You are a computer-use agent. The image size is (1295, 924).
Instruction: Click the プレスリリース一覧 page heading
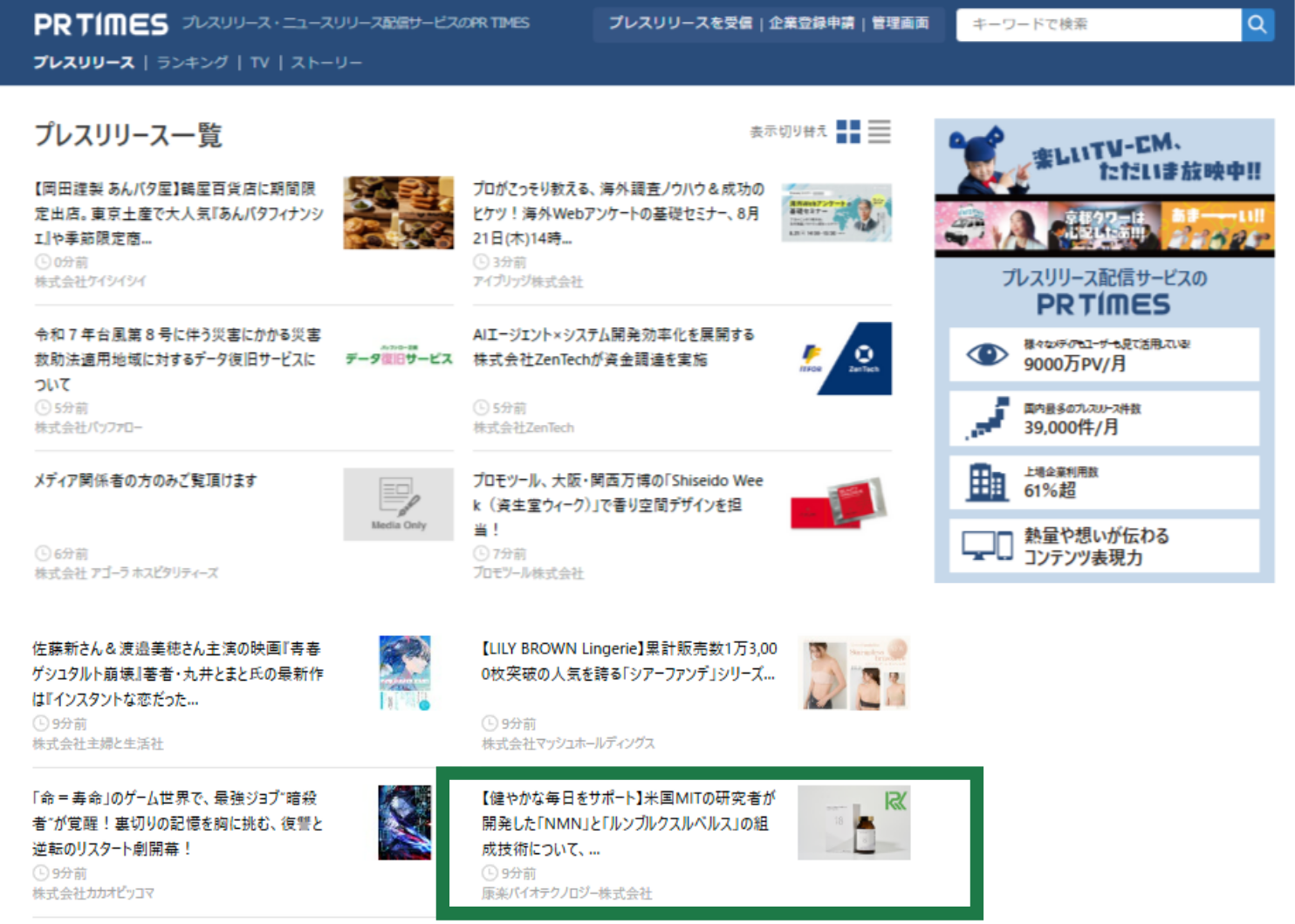click(x=128, y=135)
